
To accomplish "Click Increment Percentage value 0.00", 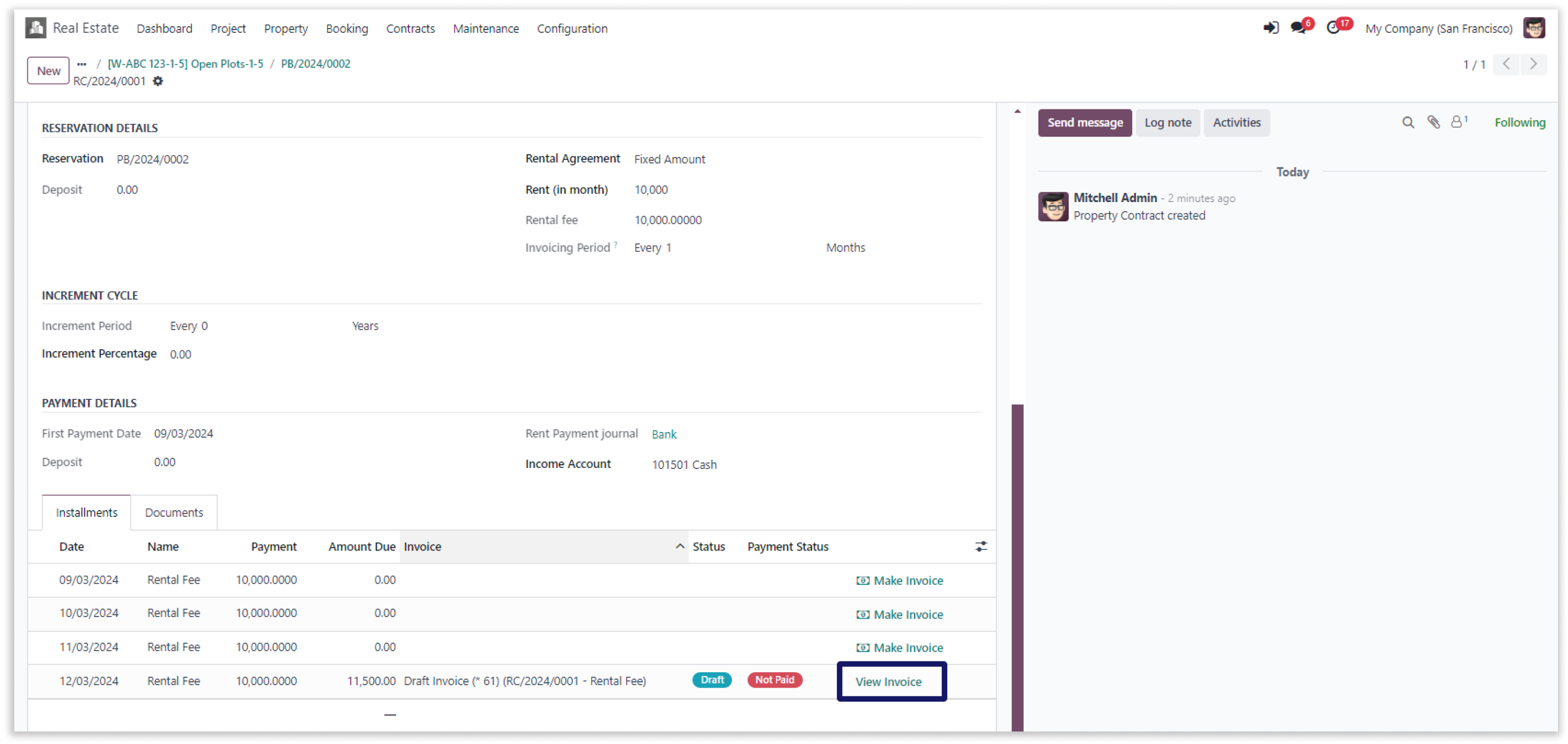I will pos(180,354).
